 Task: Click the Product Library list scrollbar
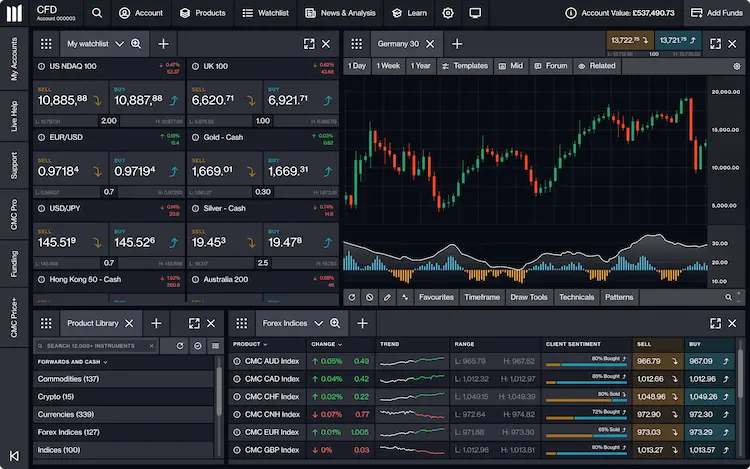coord(219,390)
